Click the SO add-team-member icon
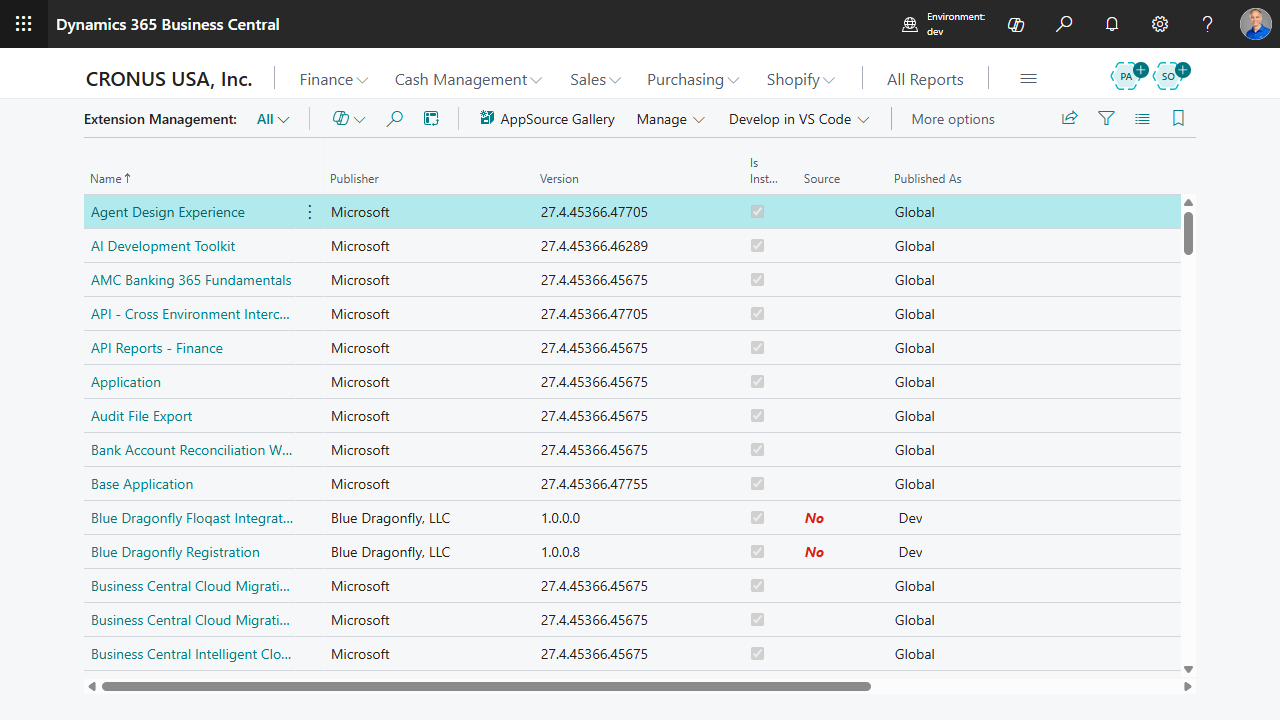The width and height of the screenshot is (1280, 720). coord(1171,75)
